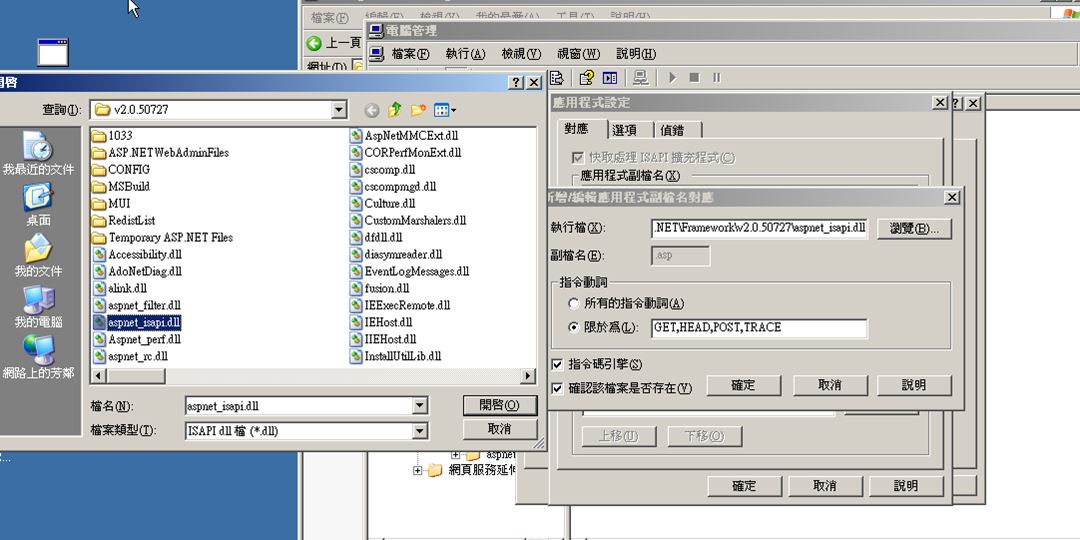The height and width of the screenshot is (540, 1080).
Task: Click the 瀏覽 browse button
Action: pyautogui.click(x=914, y=229)
